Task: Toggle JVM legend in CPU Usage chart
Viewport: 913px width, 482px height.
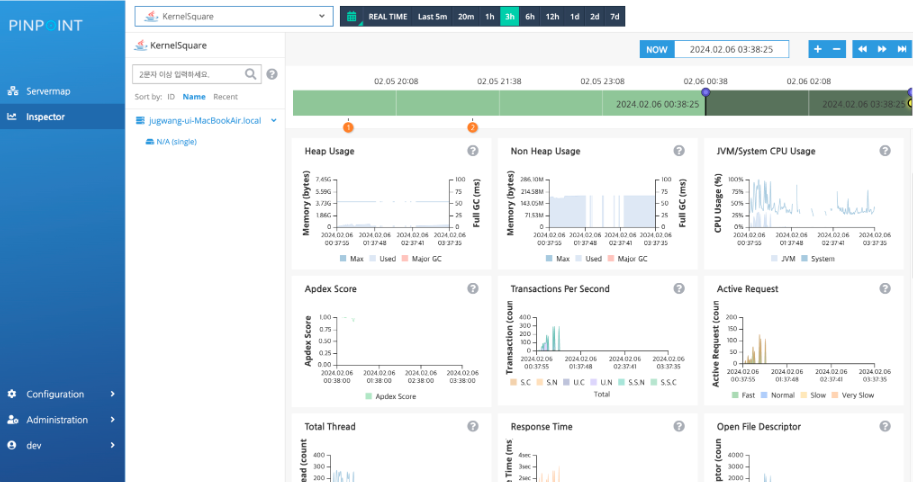Action: point(783,258)
